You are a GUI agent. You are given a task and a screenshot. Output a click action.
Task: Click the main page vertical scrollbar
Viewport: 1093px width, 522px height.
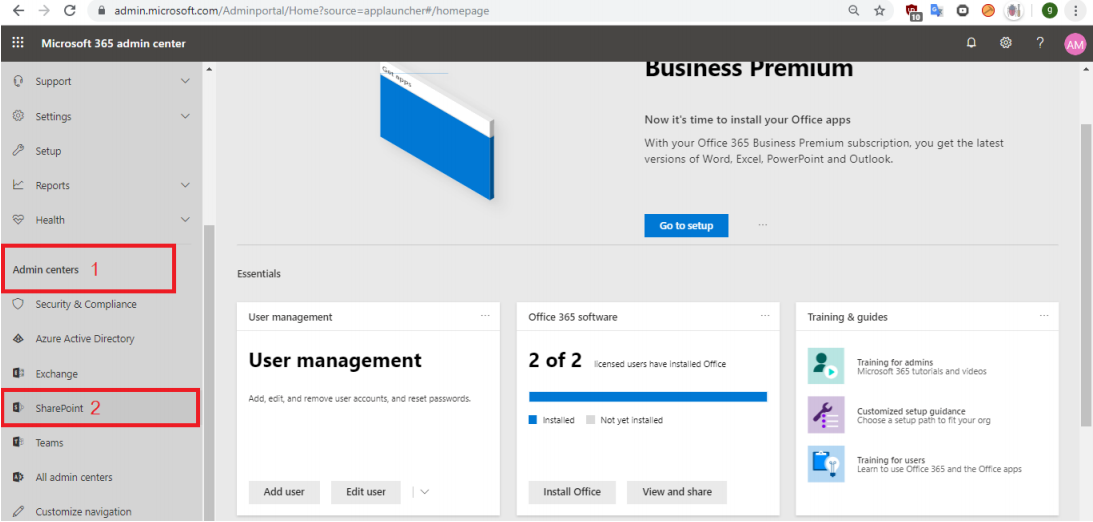coord(1086,275)
